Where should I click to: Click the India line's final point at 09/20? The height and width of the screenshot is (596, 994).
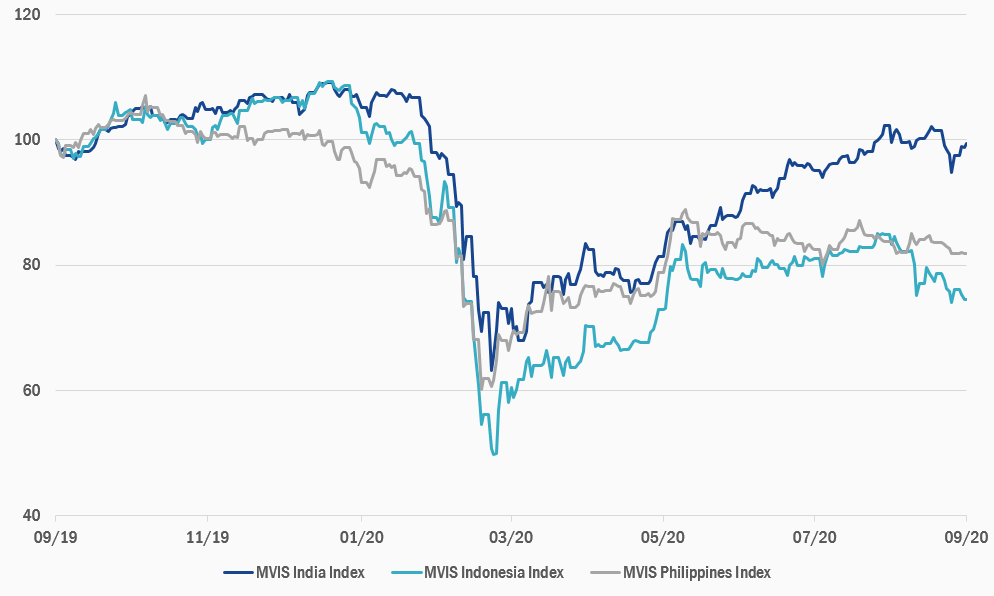966,143
